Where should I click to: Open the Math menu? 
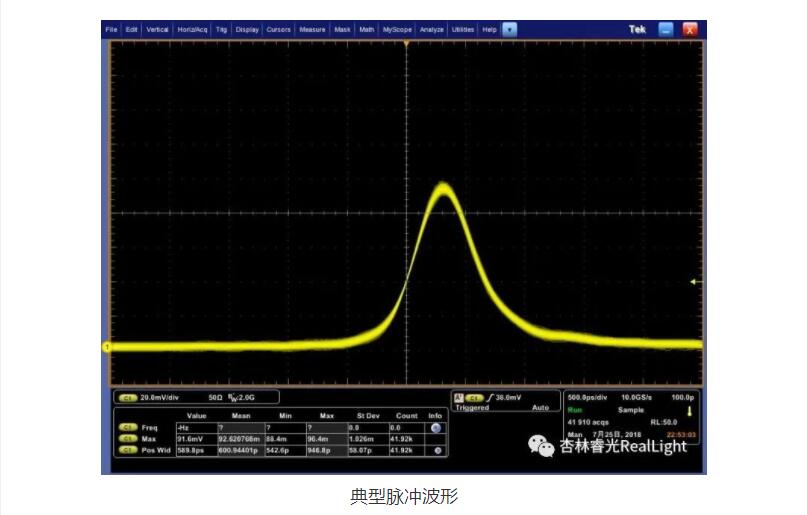(x=367, y=30)
